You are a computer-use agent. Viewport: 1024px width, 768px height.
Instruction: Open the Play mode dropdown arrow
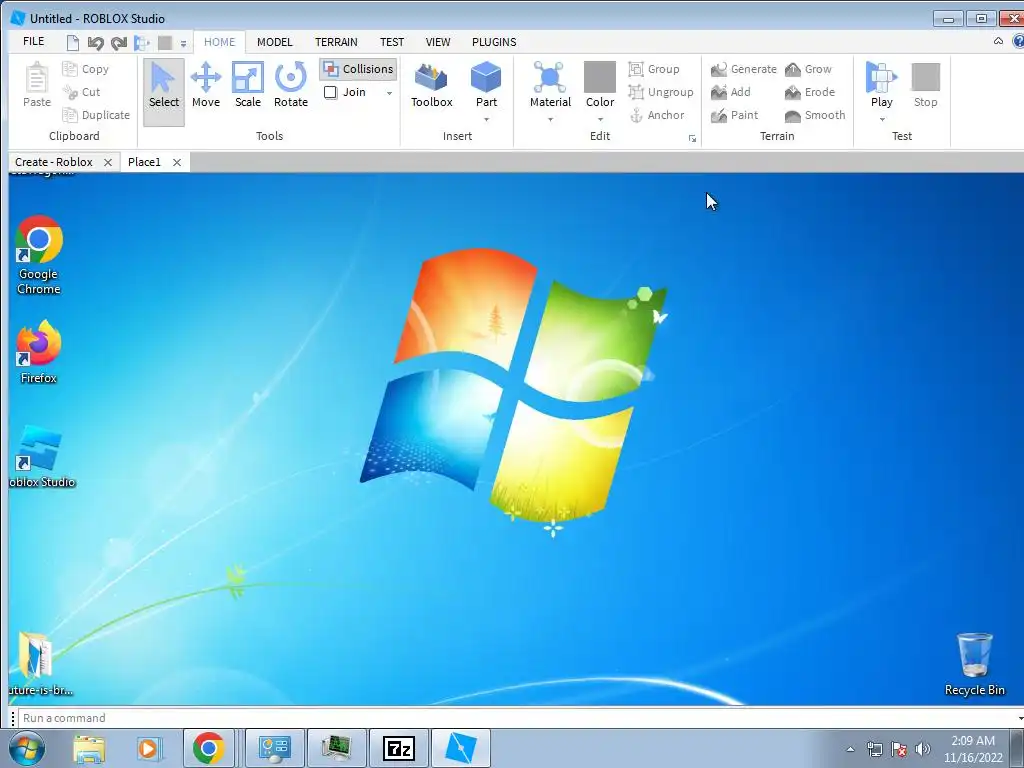882,120
